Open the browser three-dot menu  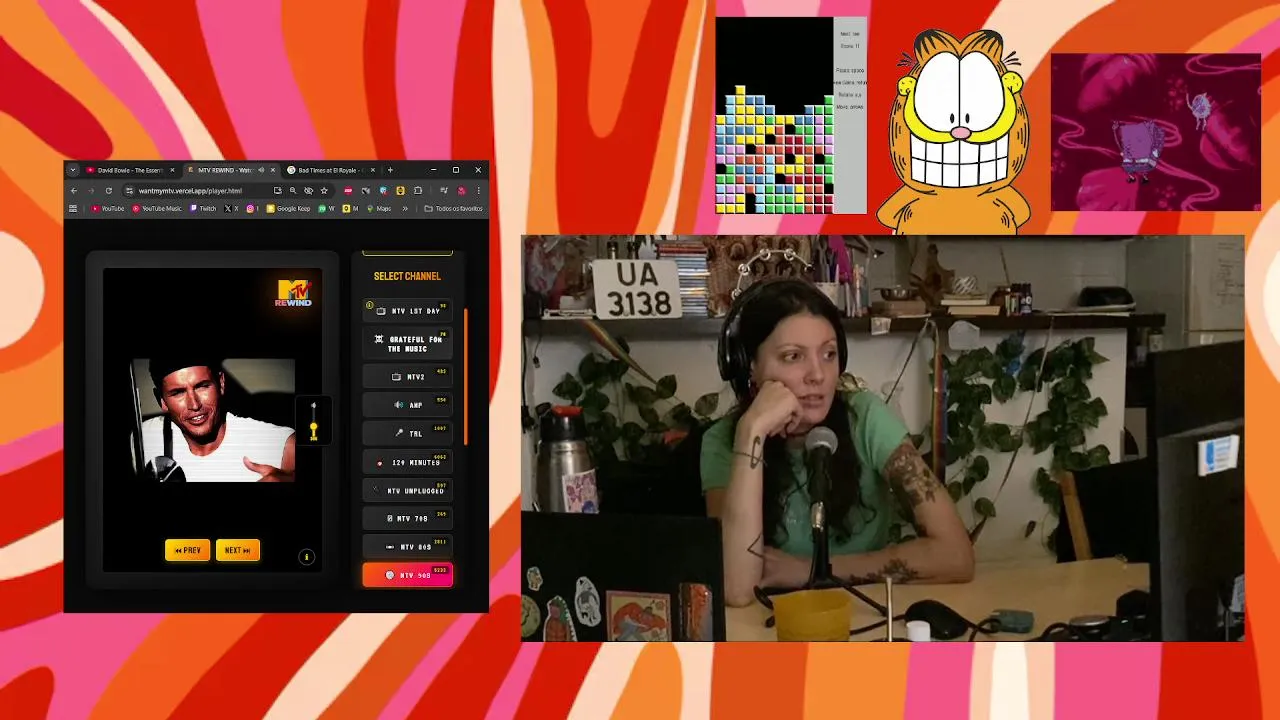coord(478,191)
